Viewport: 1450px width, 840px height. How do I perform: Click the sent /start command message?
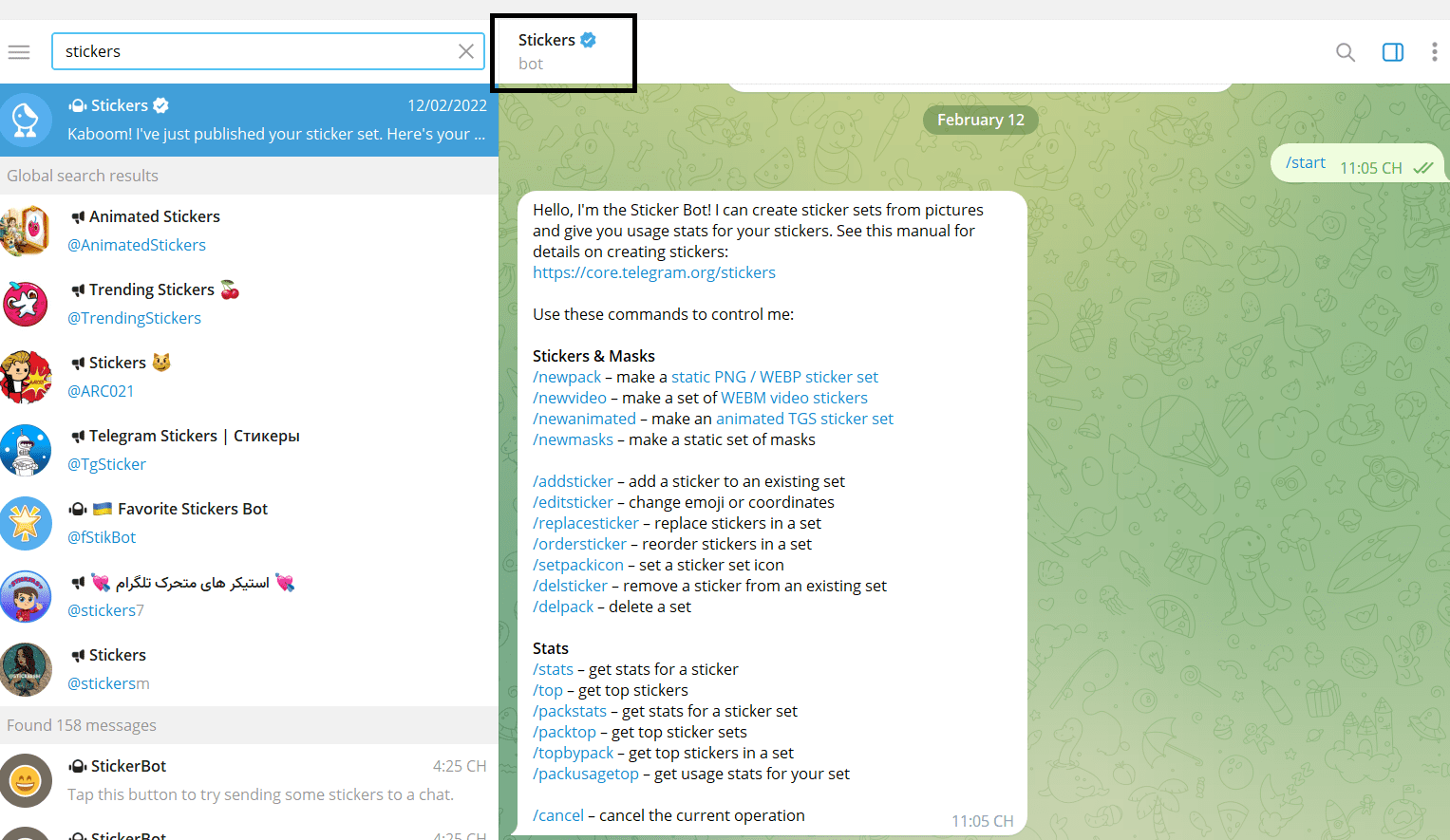tap(1357, 164)
